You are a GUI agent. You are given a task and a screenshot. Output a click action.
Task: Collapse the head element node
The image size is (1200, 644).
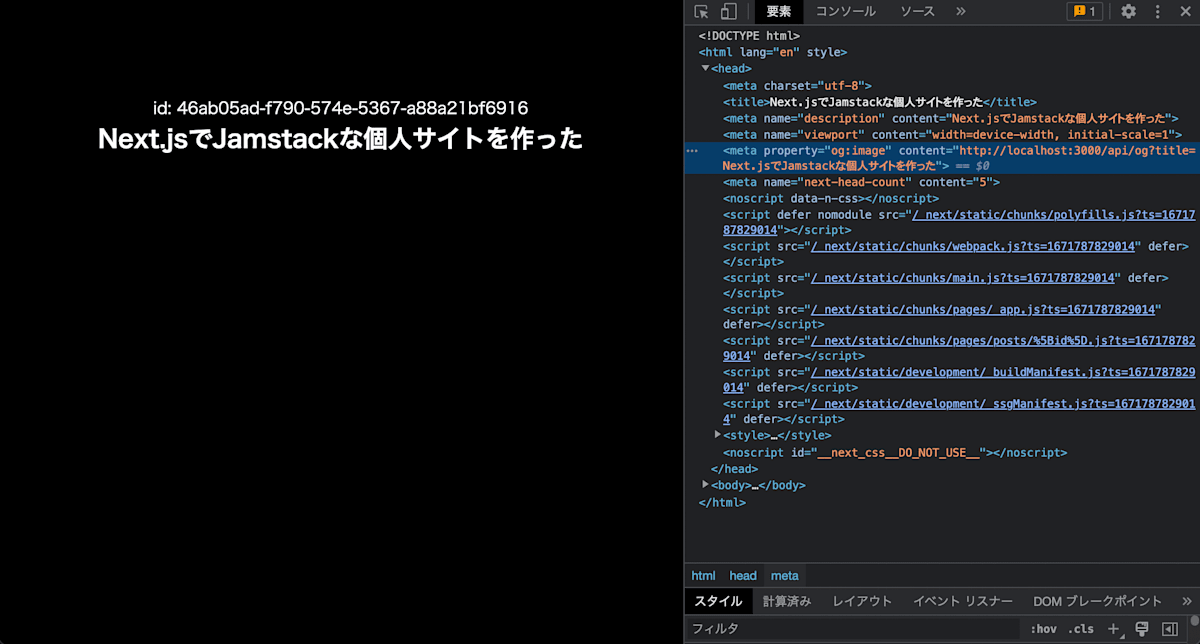click(705, 68)
